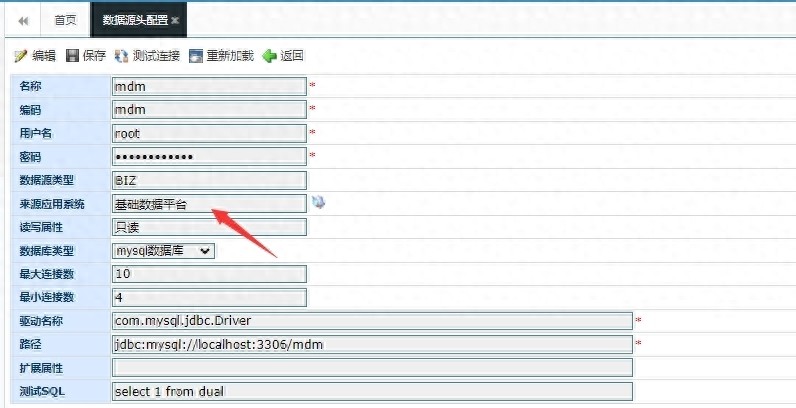Click the 驱动名称 row label

pyautogui.click(x=41, y=321)
